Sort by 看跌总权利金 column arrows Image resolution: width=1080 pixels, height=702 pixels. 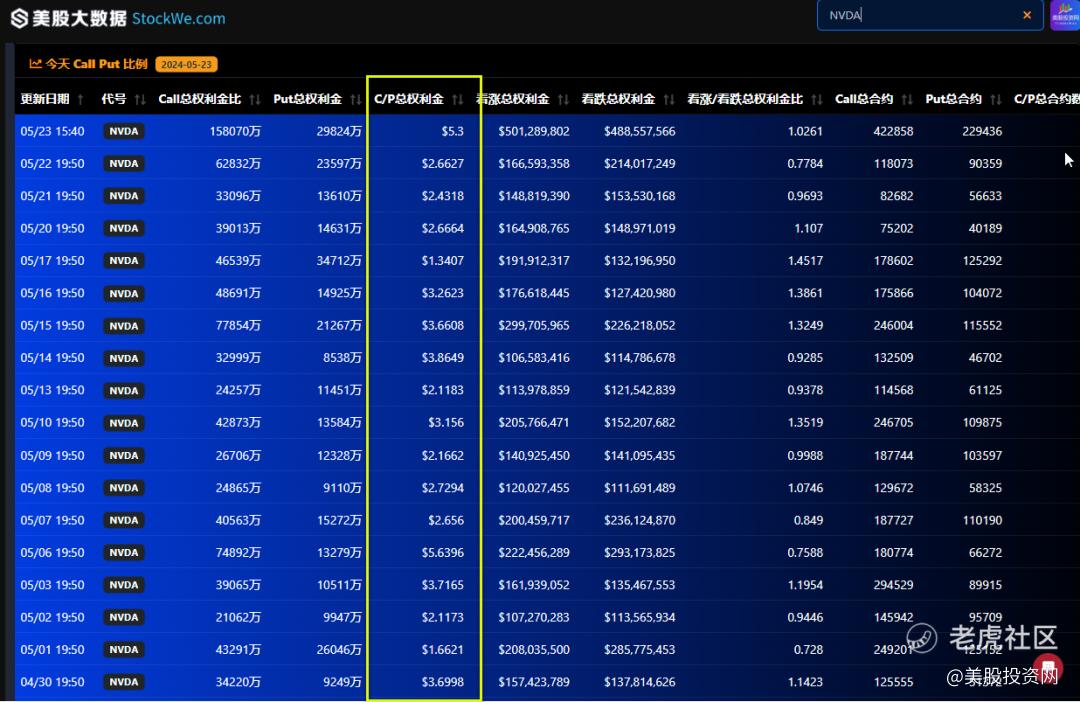coord(669,100)
